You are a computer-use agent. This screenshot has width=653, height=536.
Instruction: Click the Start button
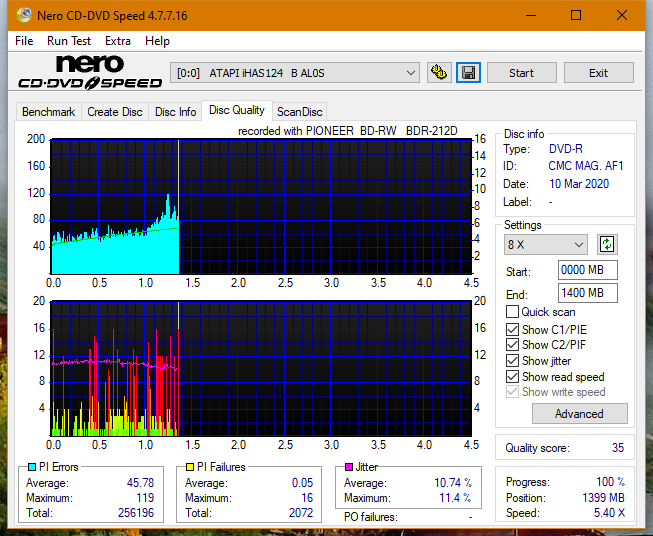coord(521,73)
